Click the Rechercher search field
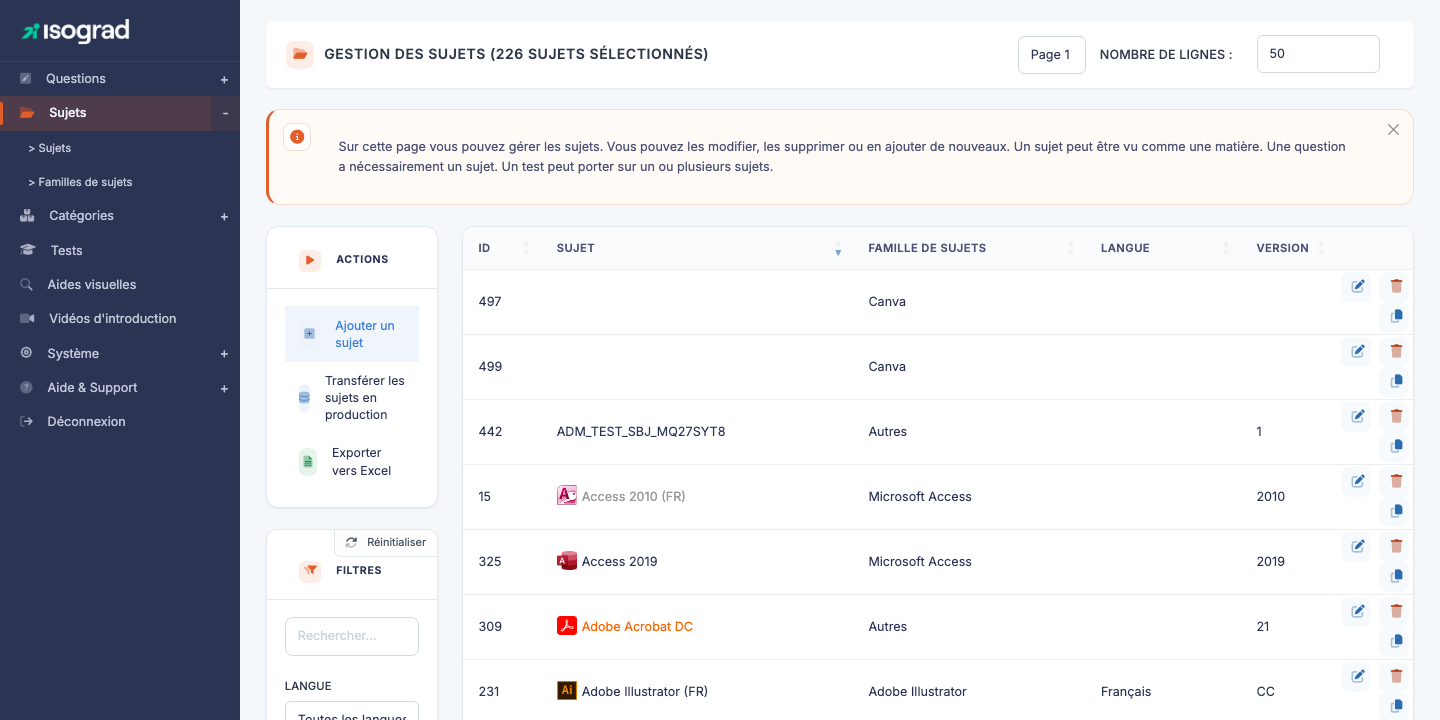Screen dimensions: 1440x720 (352, 636)
